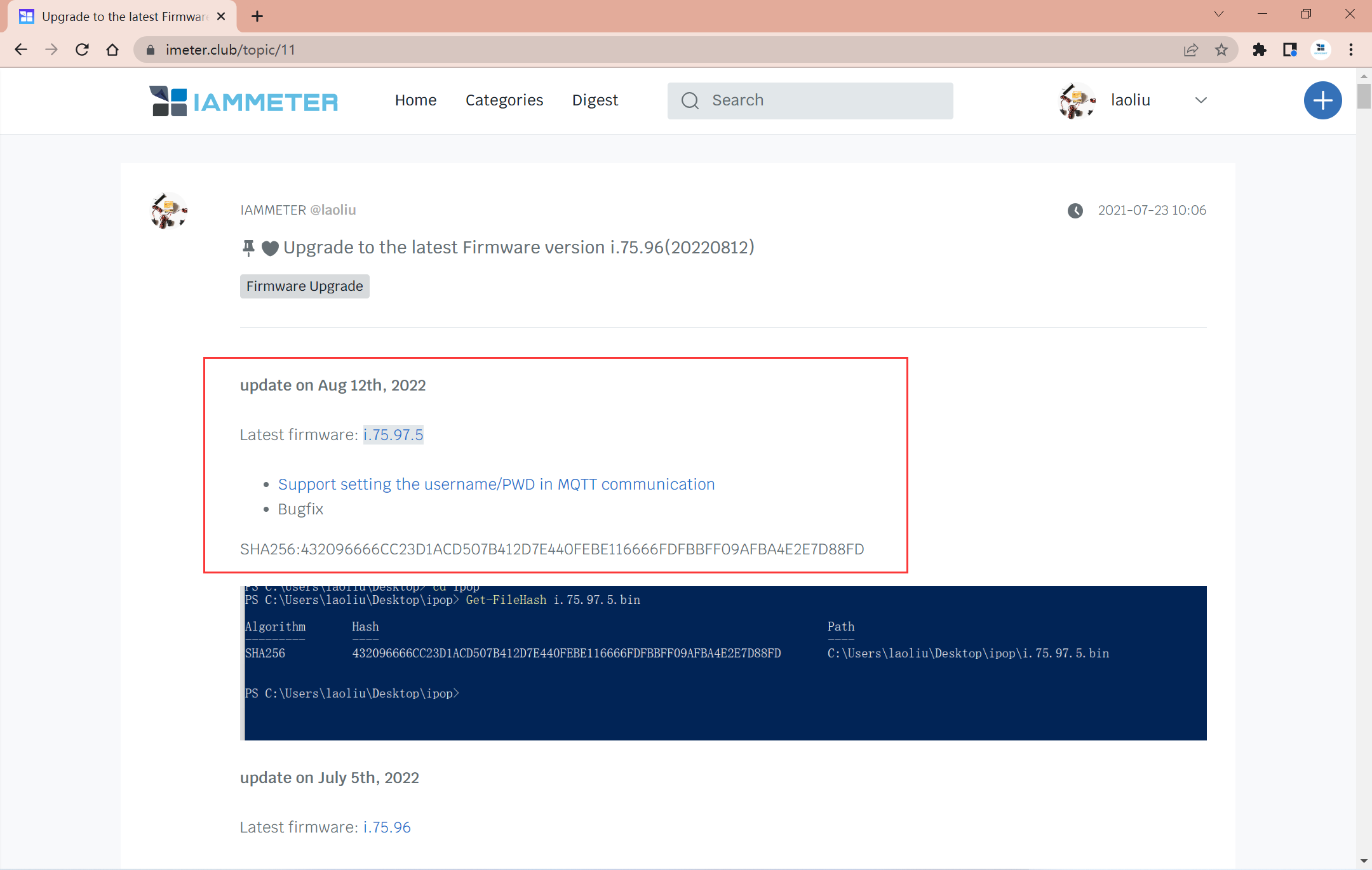Open the Categories menu item

pyautogui.click(x=504, y=100)
